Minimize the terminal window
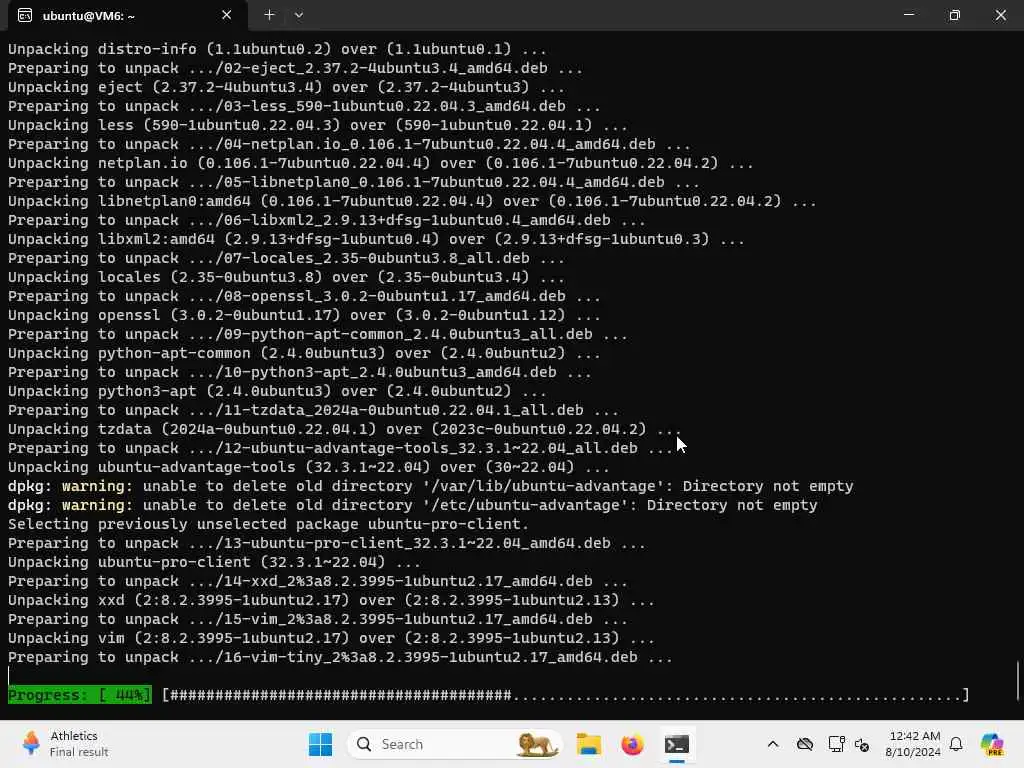 (x=908, y=14)
